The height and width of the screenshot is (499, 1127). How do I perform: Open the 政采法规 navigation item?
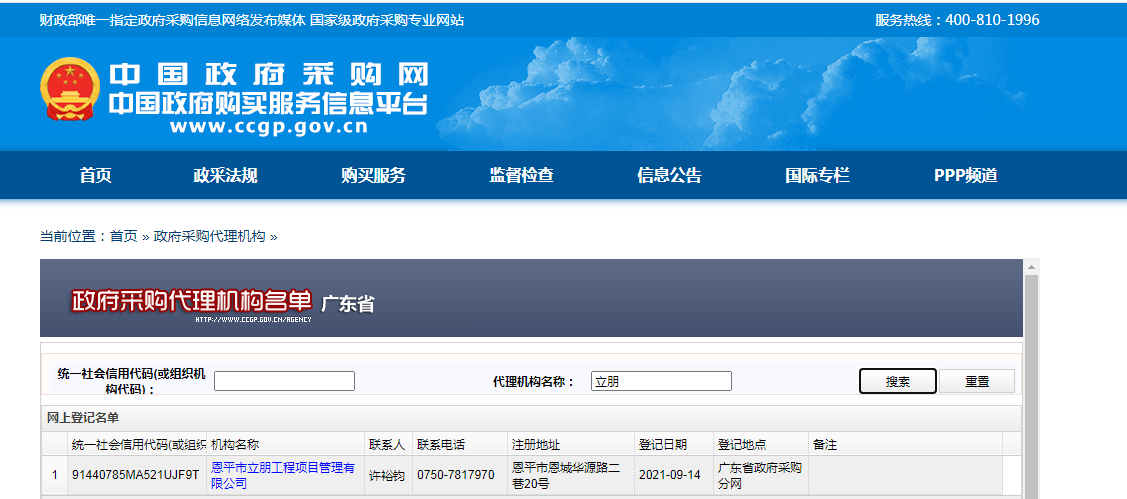point(226,175)
